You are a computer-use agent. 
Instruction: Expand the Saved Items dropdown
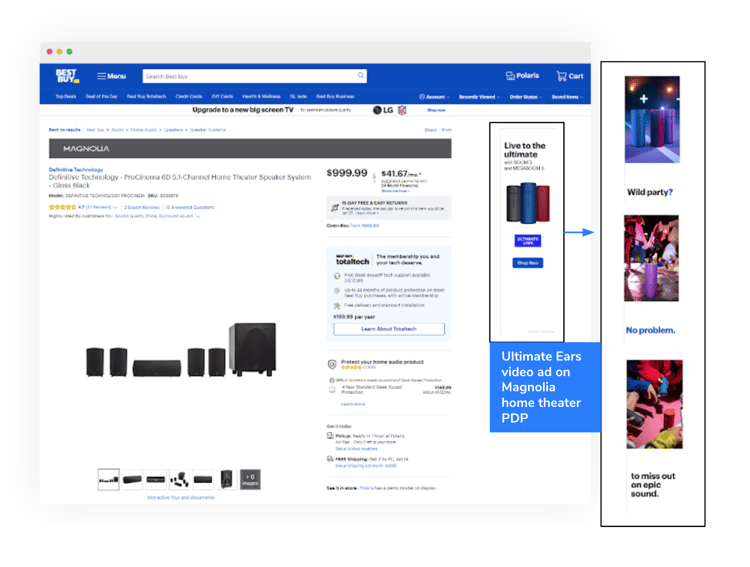[x=567, y=97]
